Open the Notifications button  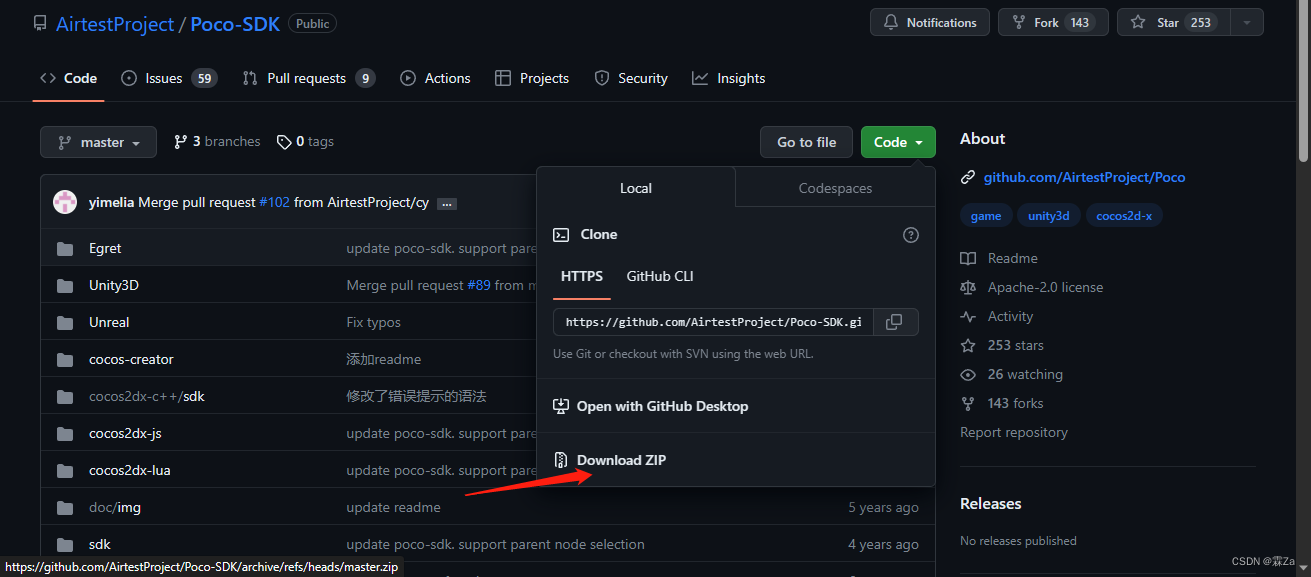coord(930,22)
